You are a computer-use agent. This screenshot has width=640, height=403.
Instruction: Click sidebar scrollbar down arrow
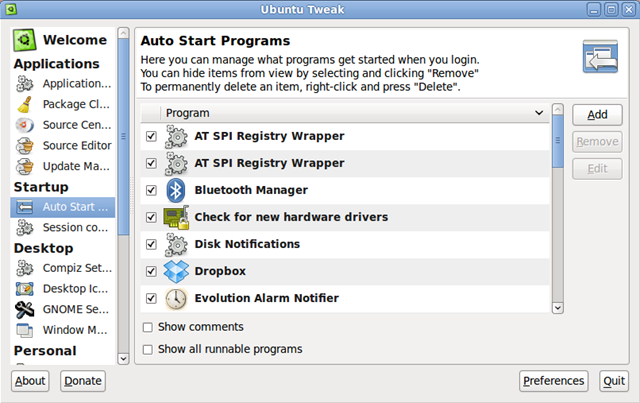point(123,359)
